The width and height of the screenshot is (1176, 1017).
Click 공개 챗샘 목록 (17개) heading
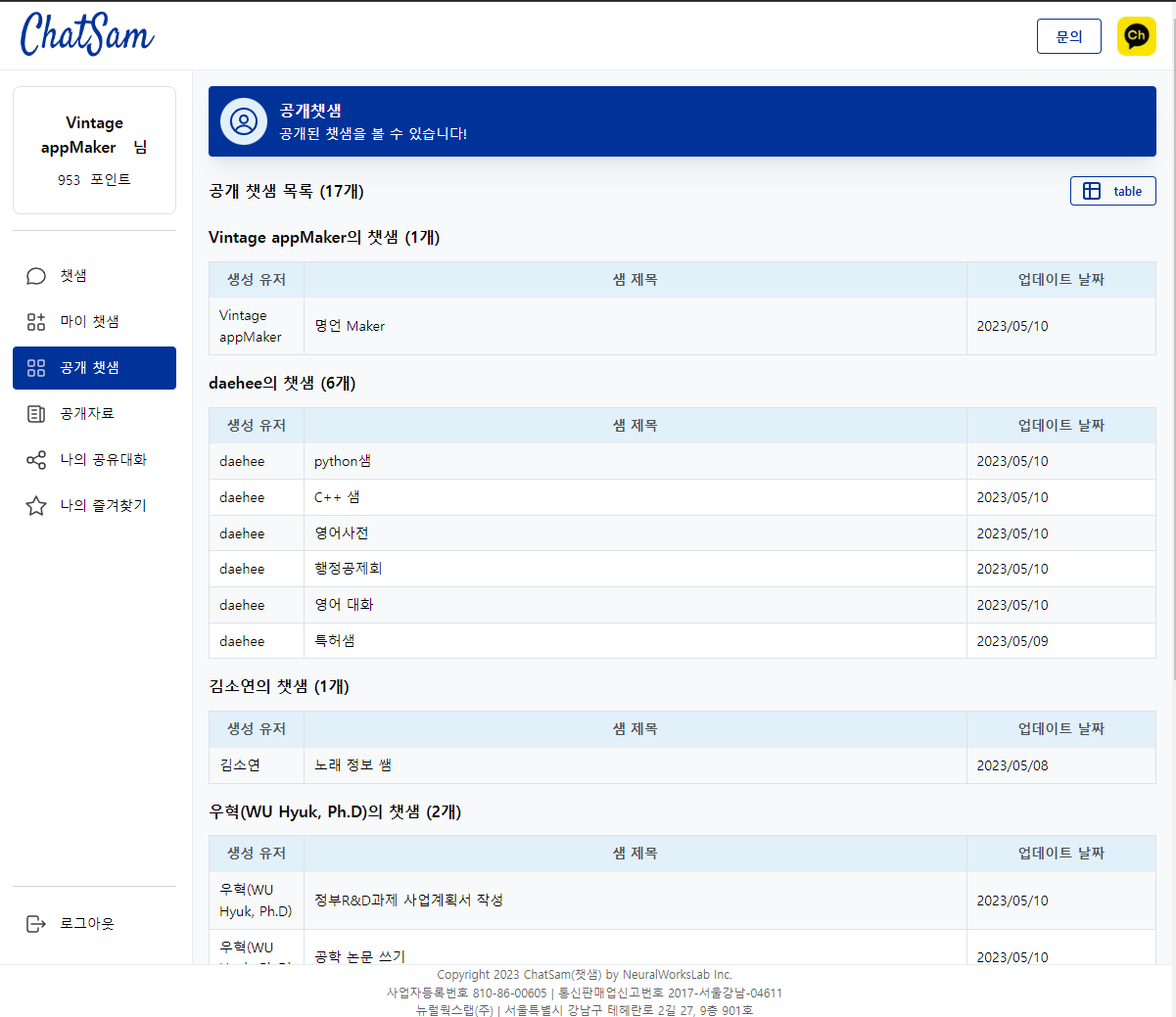tap(286, 191)
